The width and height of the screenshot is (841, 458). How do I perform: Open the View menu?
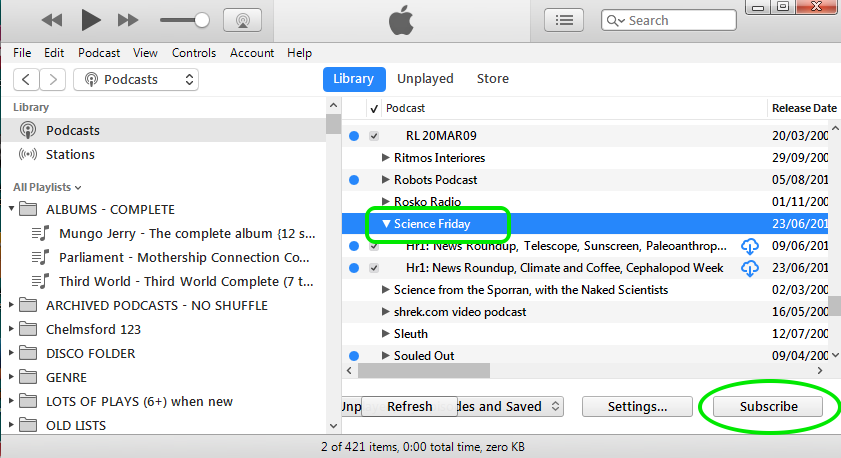point(145,53)
